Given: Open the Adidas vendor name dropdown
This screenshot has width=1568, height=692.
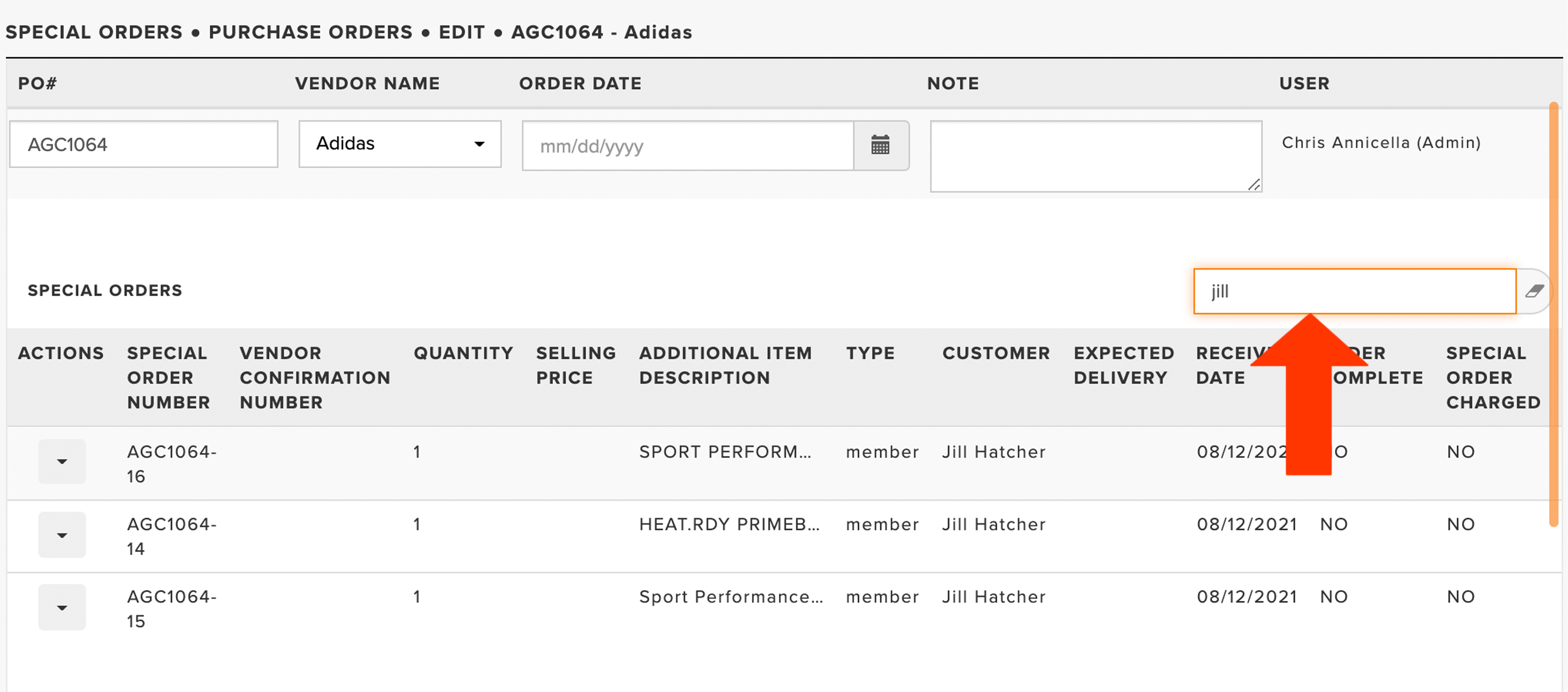Looking at the screenshot, I should coord(400,144).
